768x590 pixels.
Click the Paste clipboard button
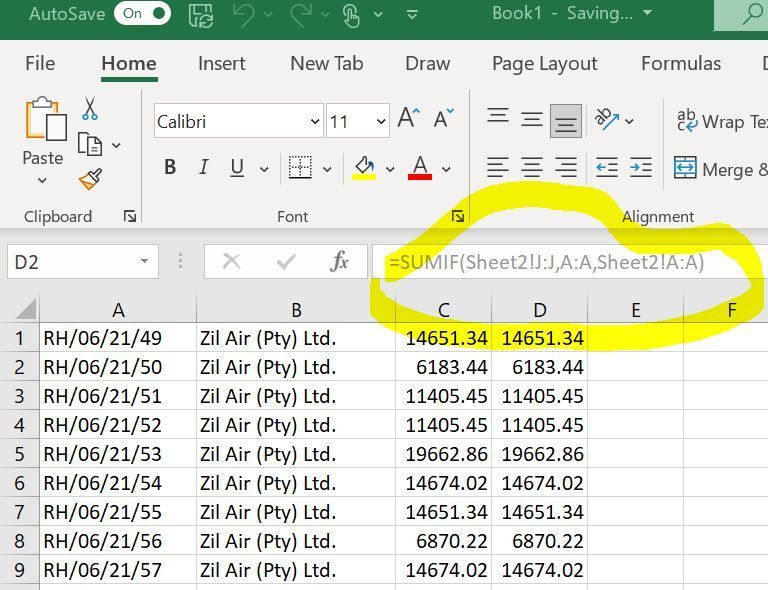click(46, 118)
